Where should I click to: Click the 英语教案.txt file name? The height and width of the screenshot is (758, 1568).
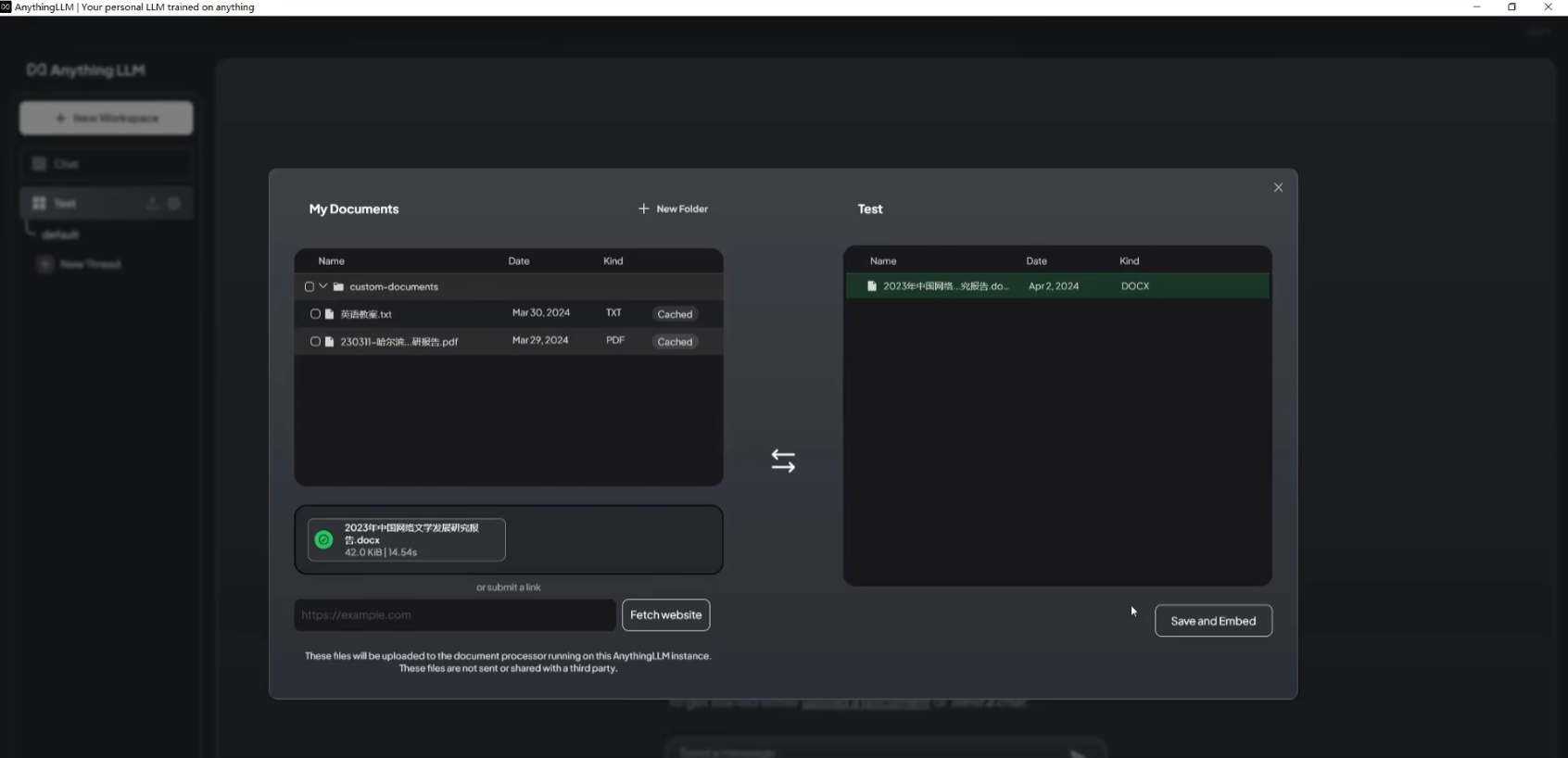tap(366, 314)
